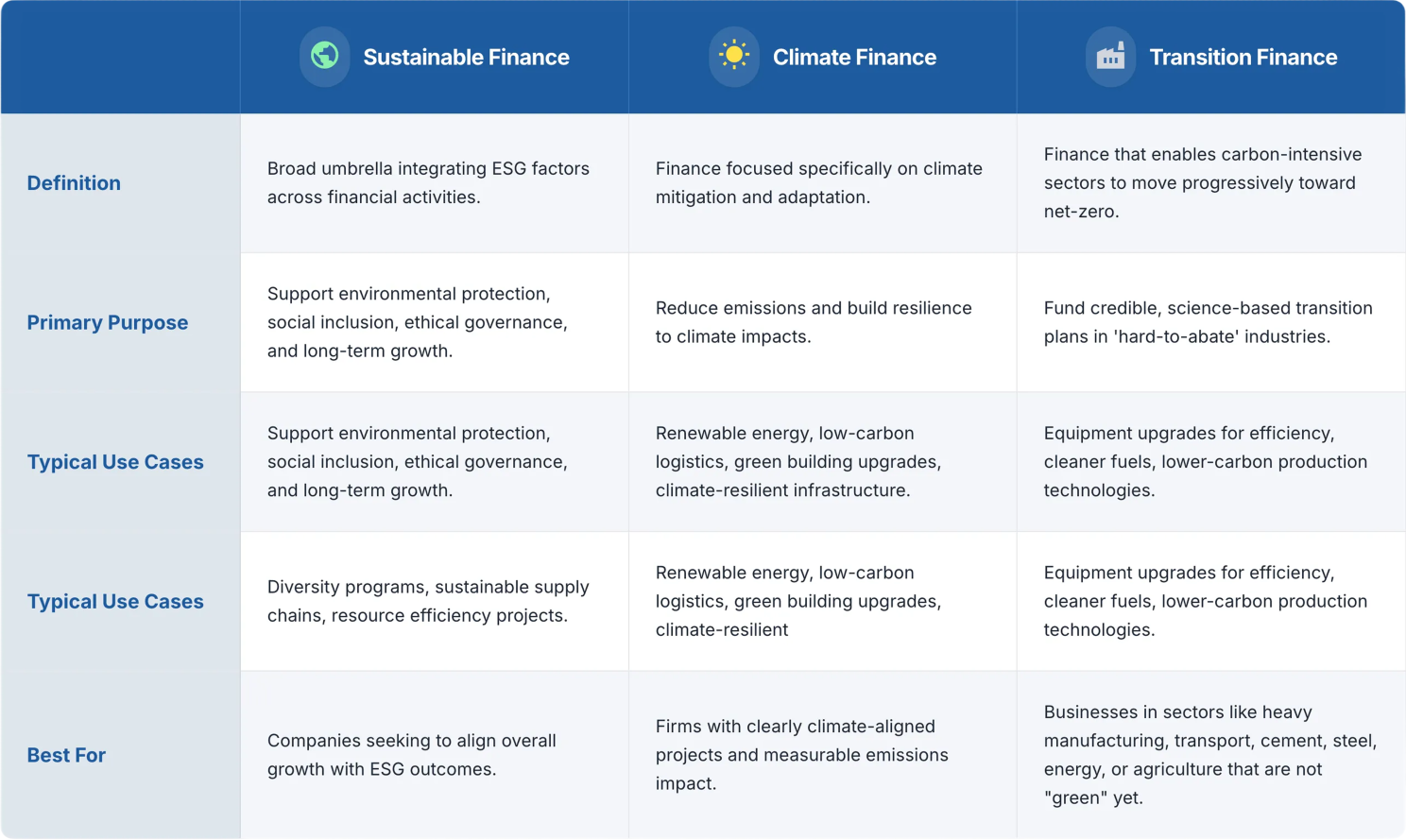Select the Transition Finance column heading

coord(1243,58)
